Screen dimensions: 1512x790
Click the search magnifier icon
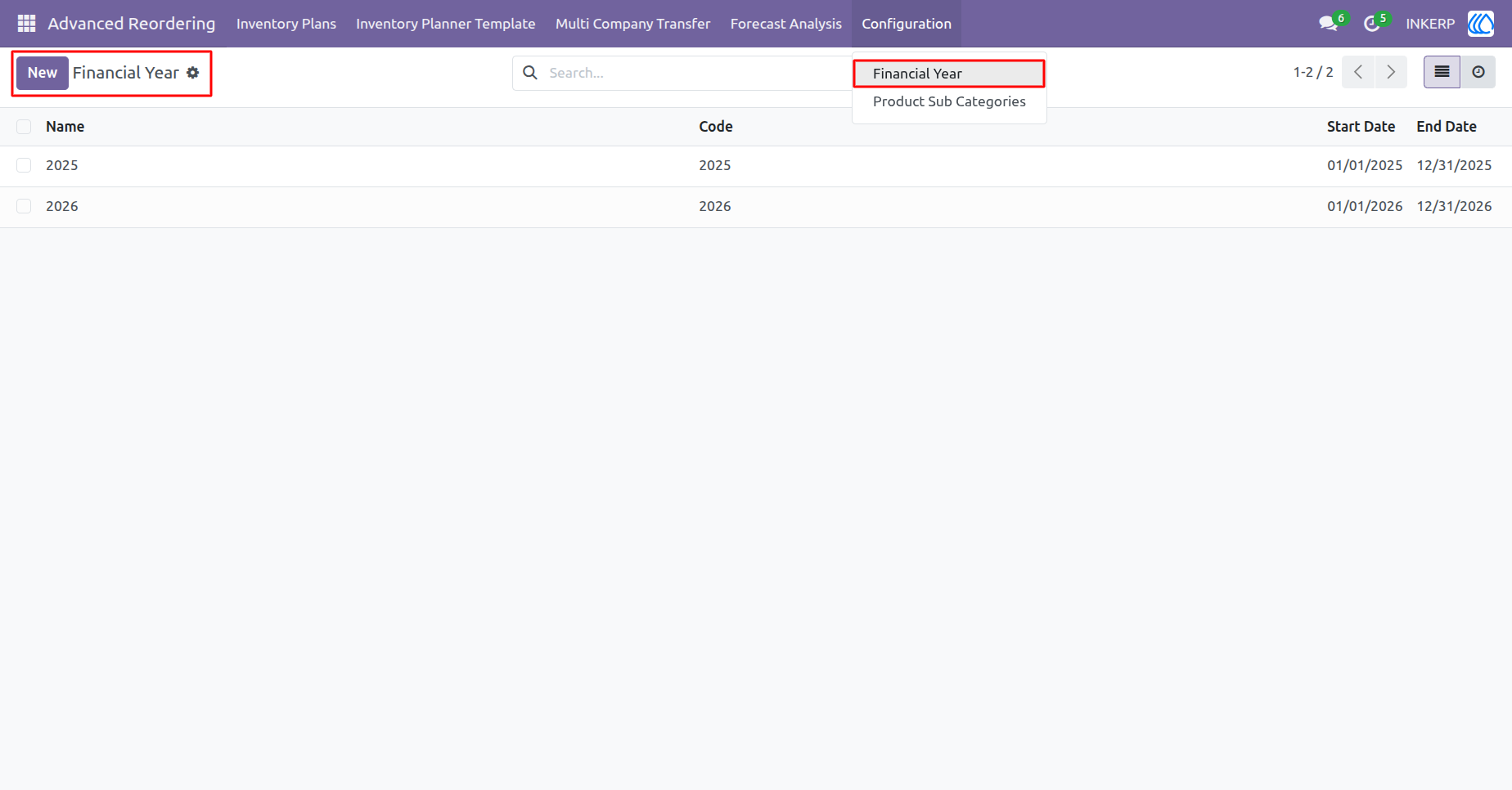click(x=530, y=73)
